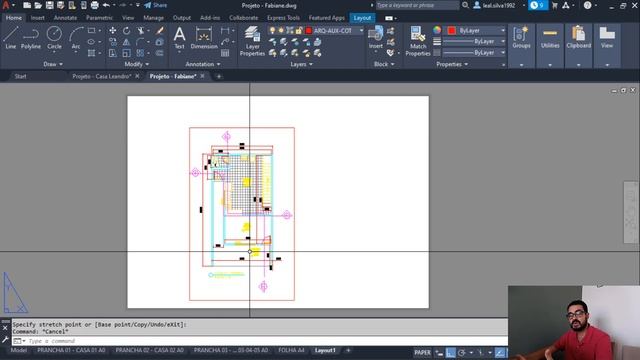Viewport: 640px width, 360px height.
Task: Click the Plot printer icon
Action: pyautogui.click(x=94, y=5)
